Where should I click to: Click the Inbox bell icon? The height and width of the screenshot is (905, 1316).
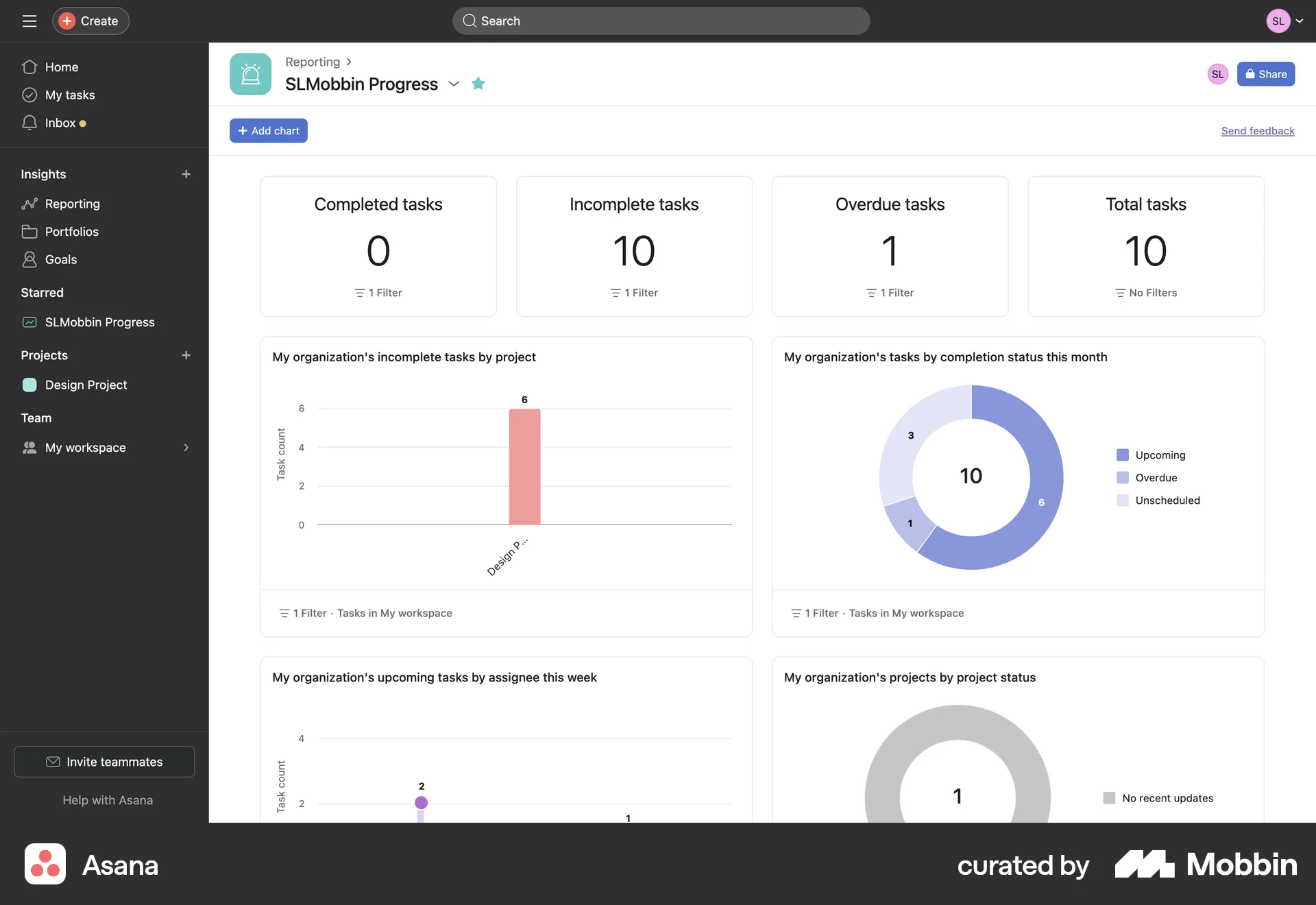(x=29, y=123)
